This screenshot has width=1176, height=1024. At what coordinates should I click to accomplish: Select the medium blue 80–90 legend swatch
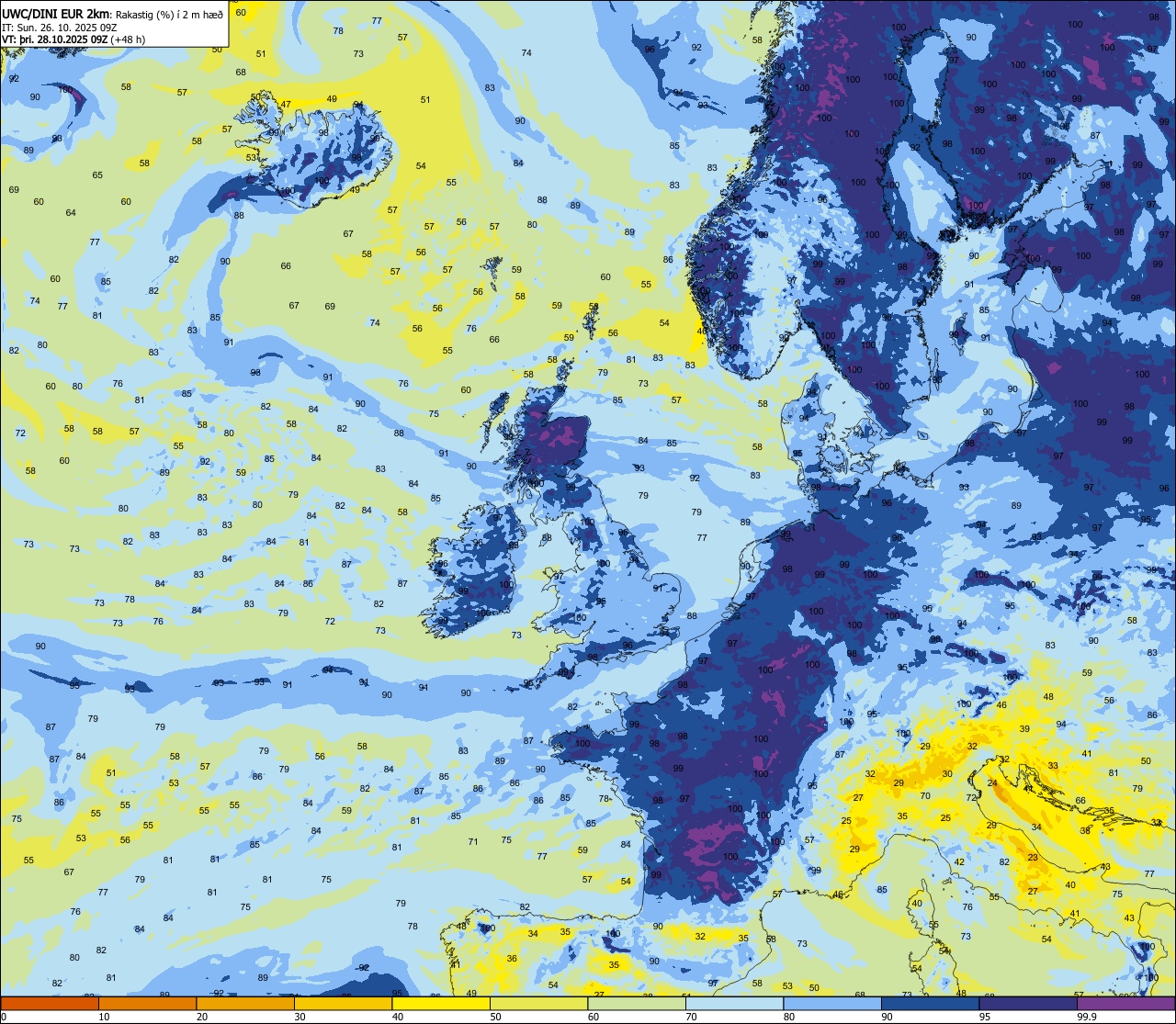(832, 1003)
